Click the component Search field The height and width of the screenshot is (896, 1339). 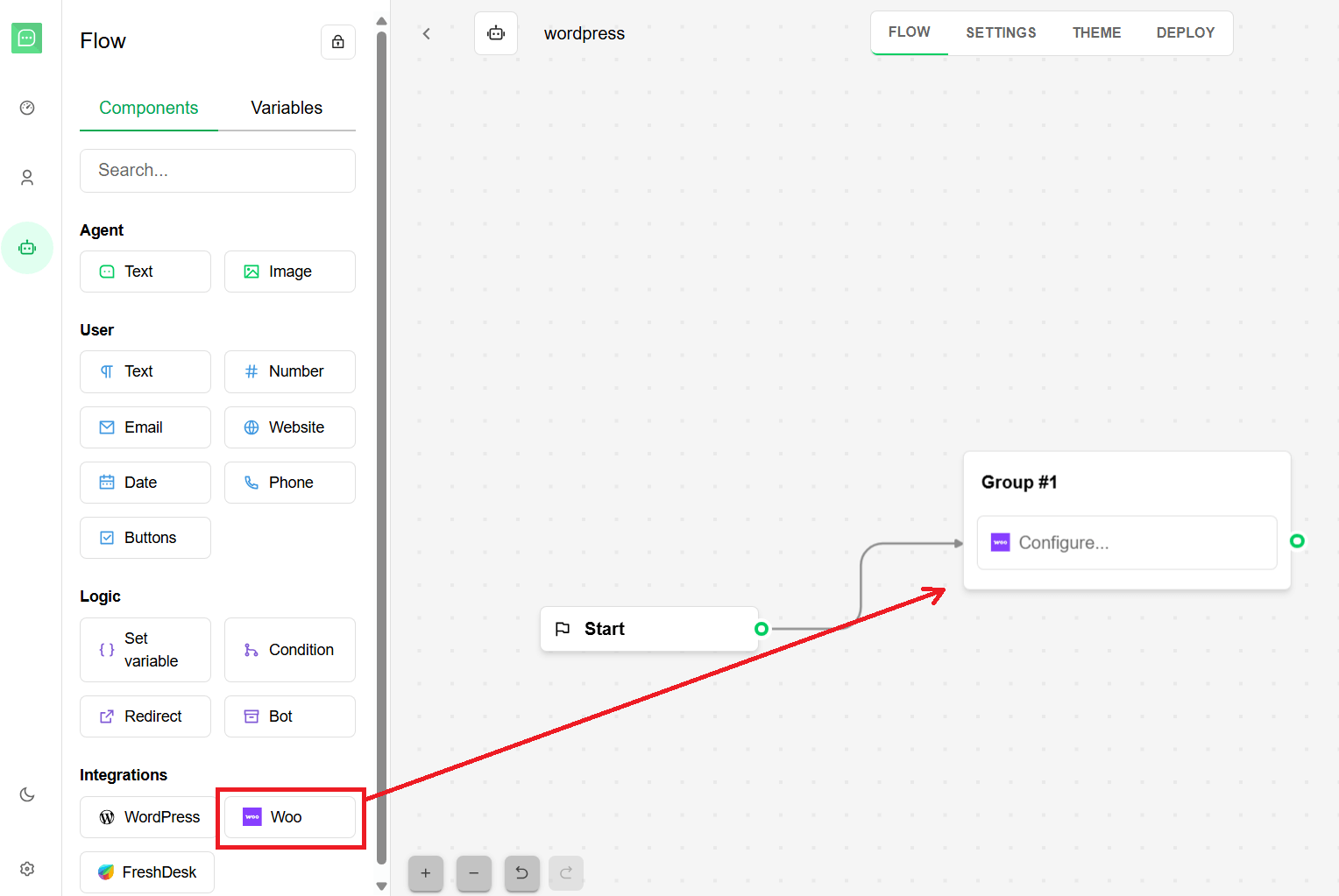pyautogui.click(x=216, y=170)
